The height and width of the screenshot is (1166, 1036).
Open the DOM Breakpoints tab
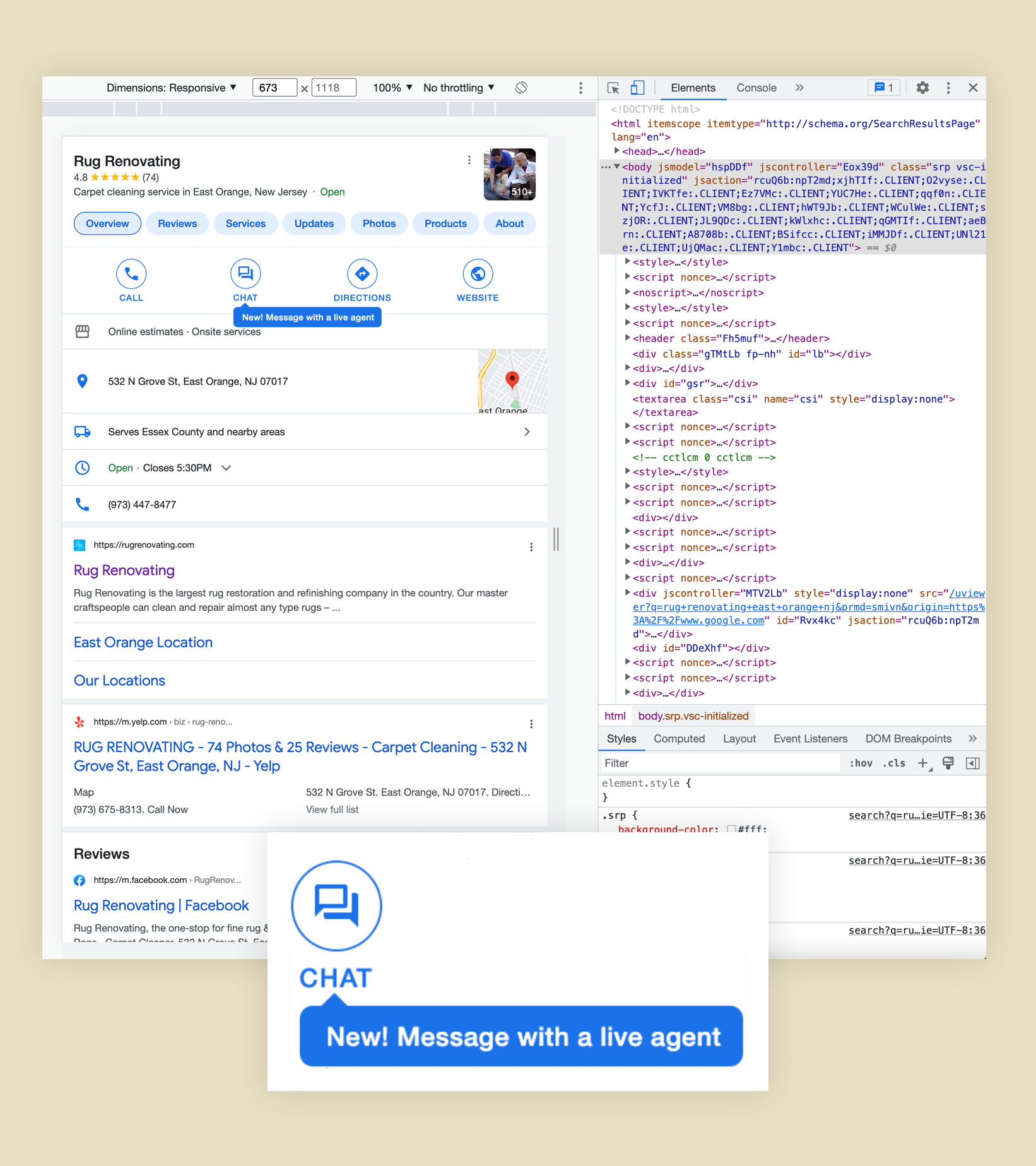click(x=908, y=739)
